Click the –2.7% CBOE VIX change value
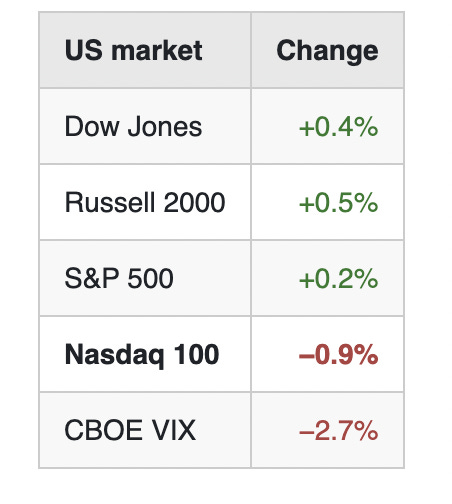Viewport: 452px width, 504px height. tap(339, 430)
